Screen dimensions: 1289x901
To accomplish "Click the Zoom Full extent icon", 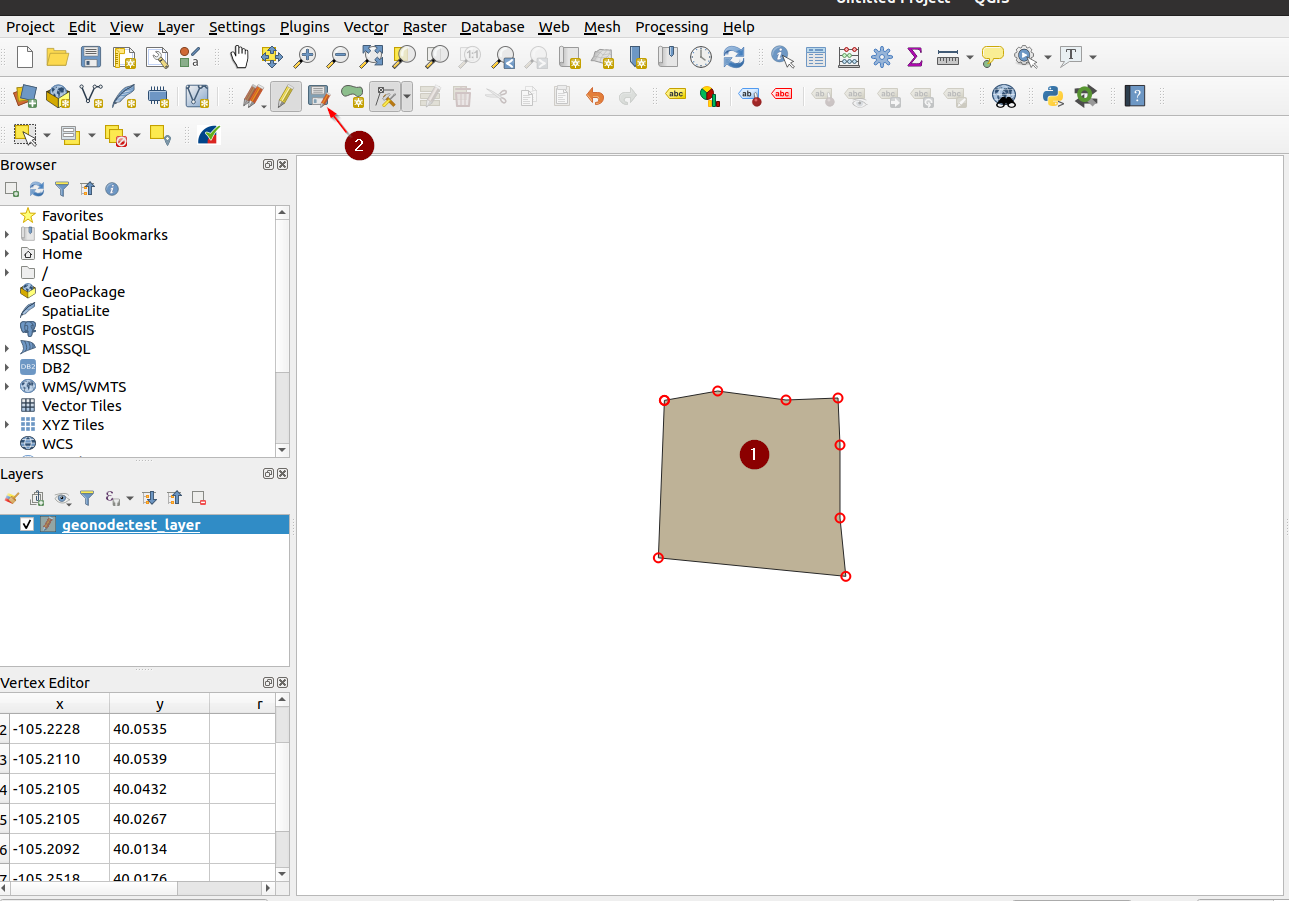I will coord(371,57).
